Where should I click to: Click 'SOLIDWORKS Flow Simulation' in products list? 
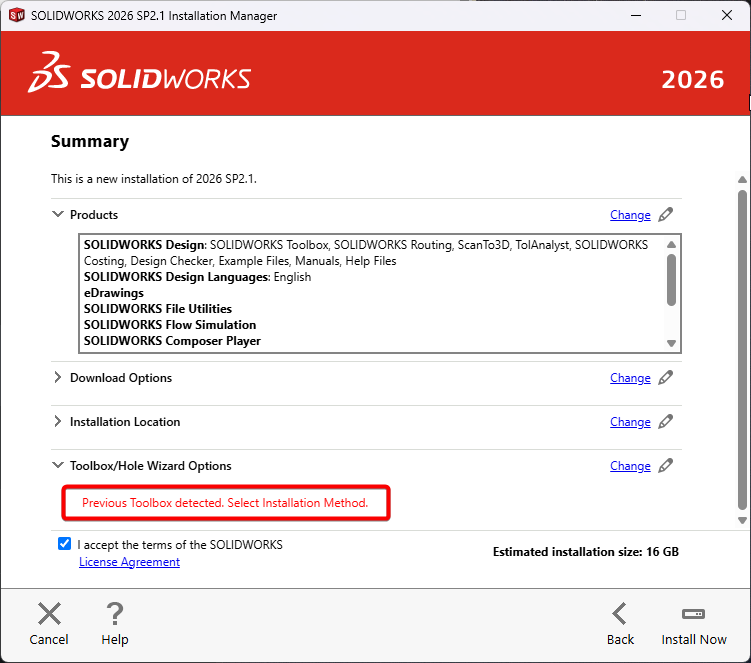pyautogui.click(x=170, y=324)
